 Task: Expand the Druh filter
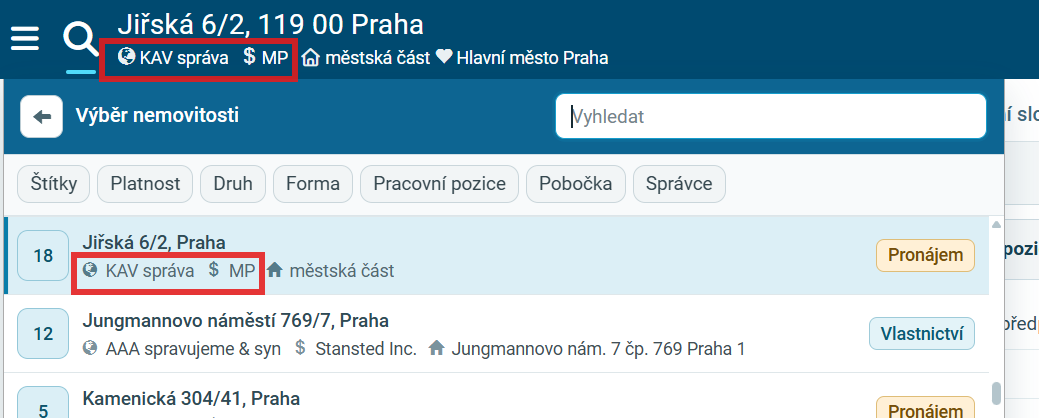[x=233, y=183]
